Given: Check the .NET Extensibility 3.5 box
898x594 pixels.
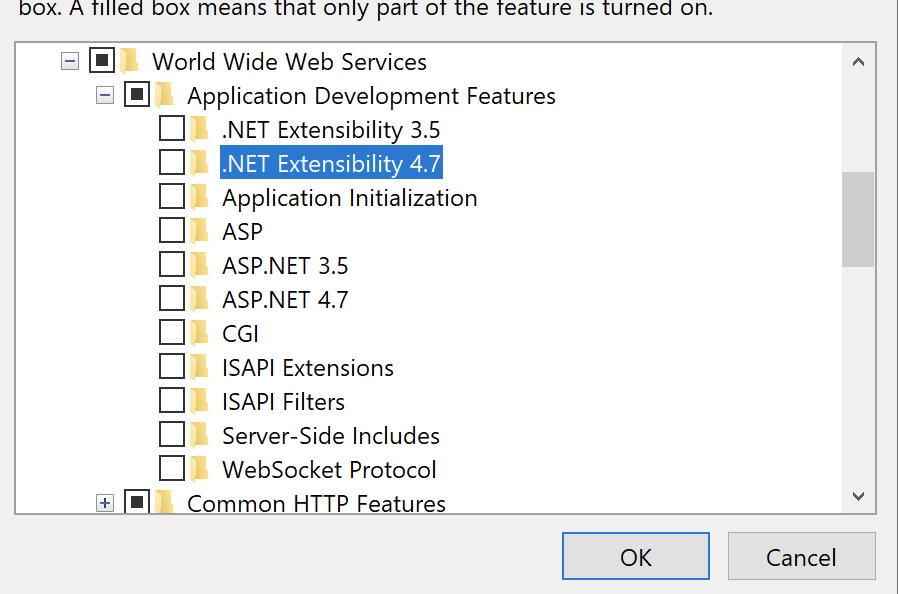Looking at the screenshot, I should coord(172,129).
